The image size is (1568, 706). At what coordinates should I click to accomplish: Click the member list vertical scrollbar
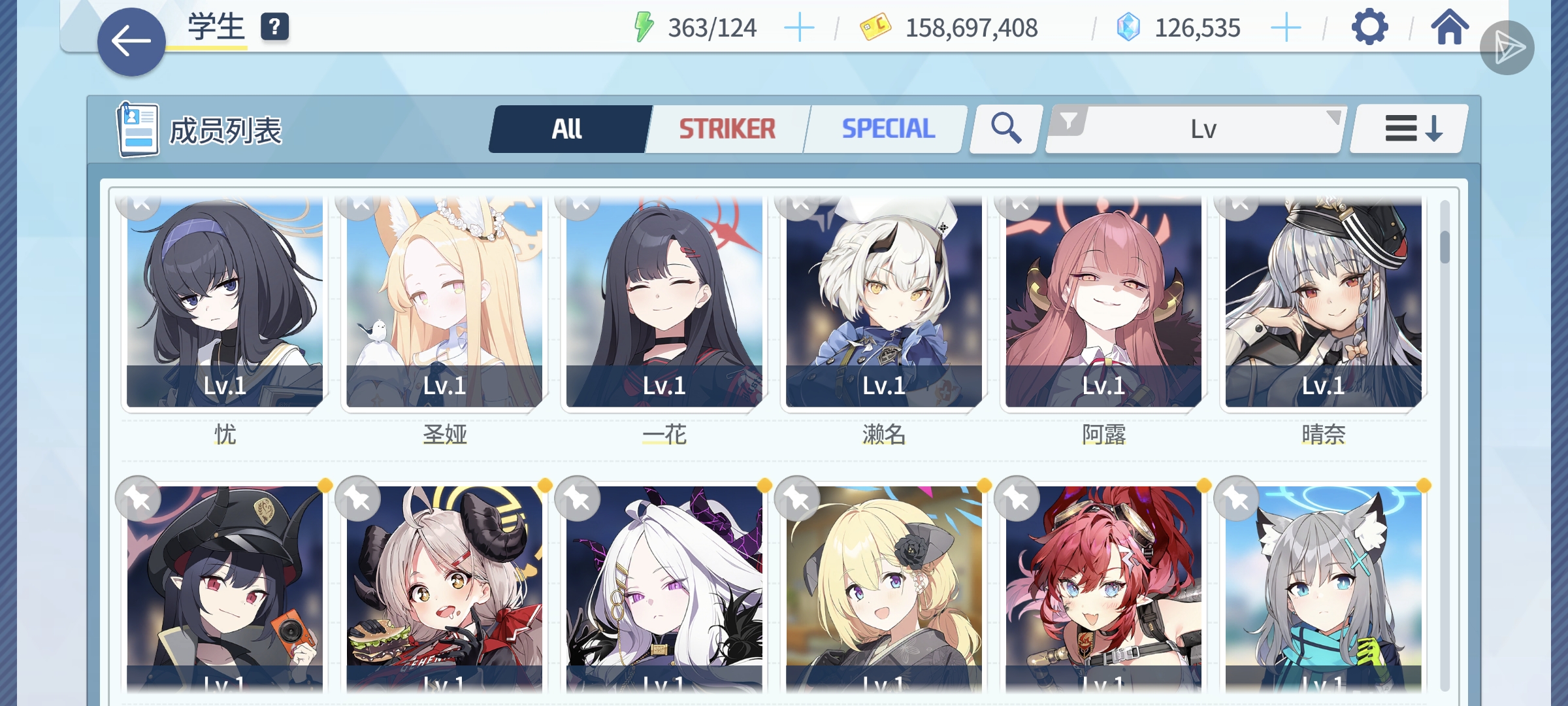[x=1445, y=445]
